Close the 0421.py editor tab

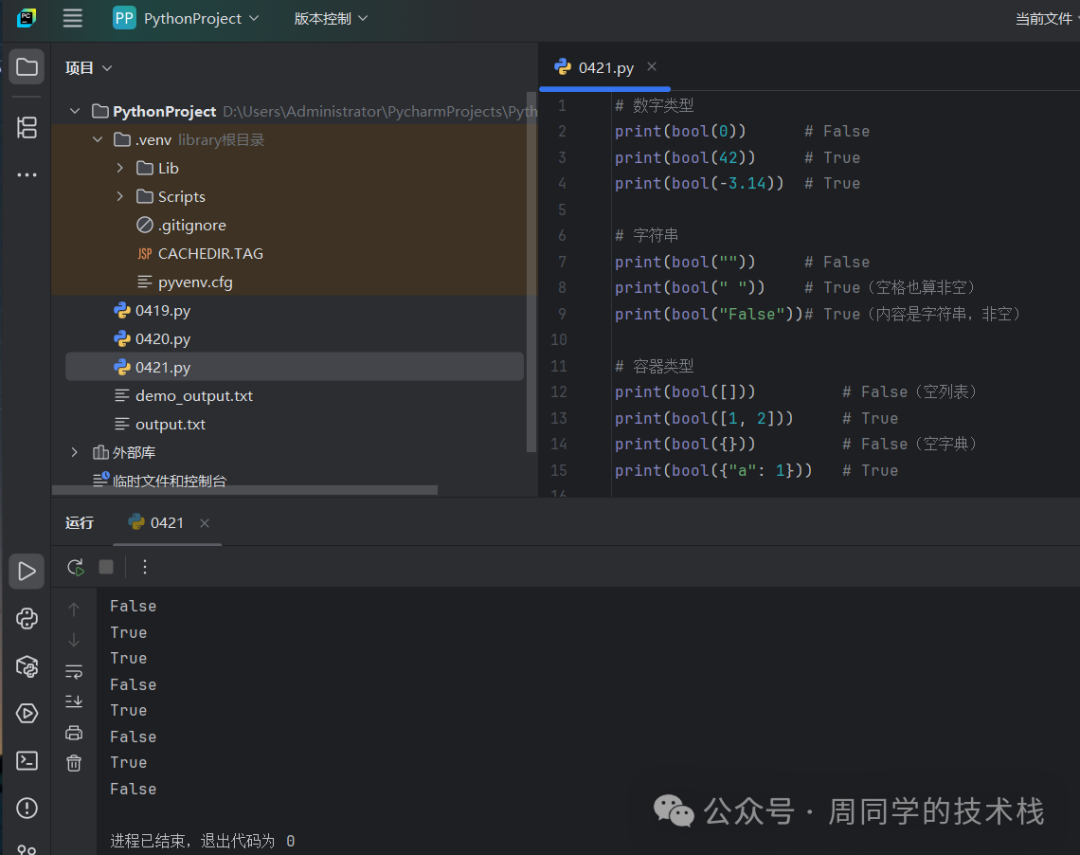[x=652, y=67]
